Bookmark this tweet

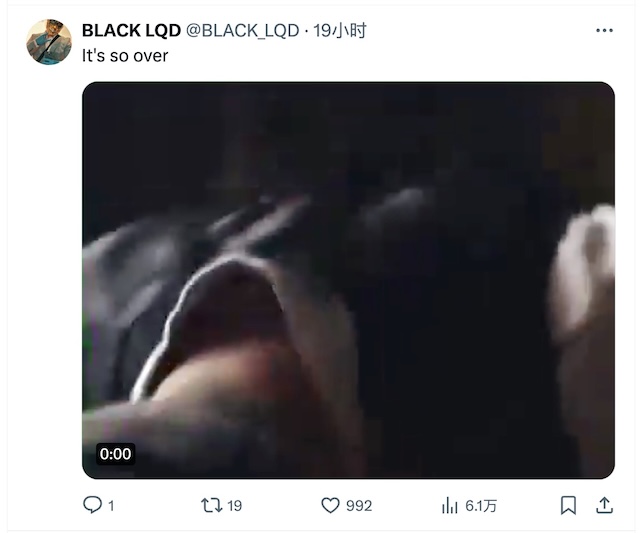[568, 506]
